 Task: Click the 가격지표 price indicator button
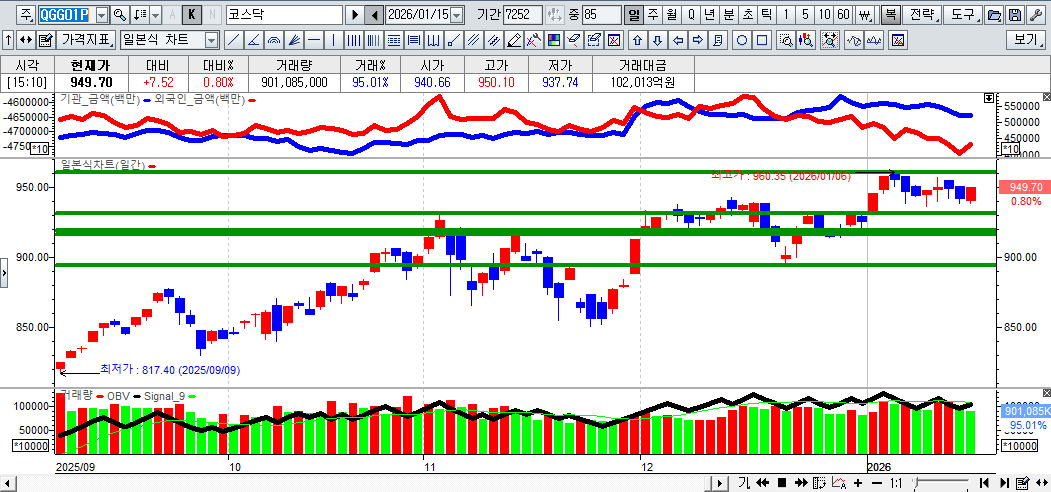coord(85,41)
